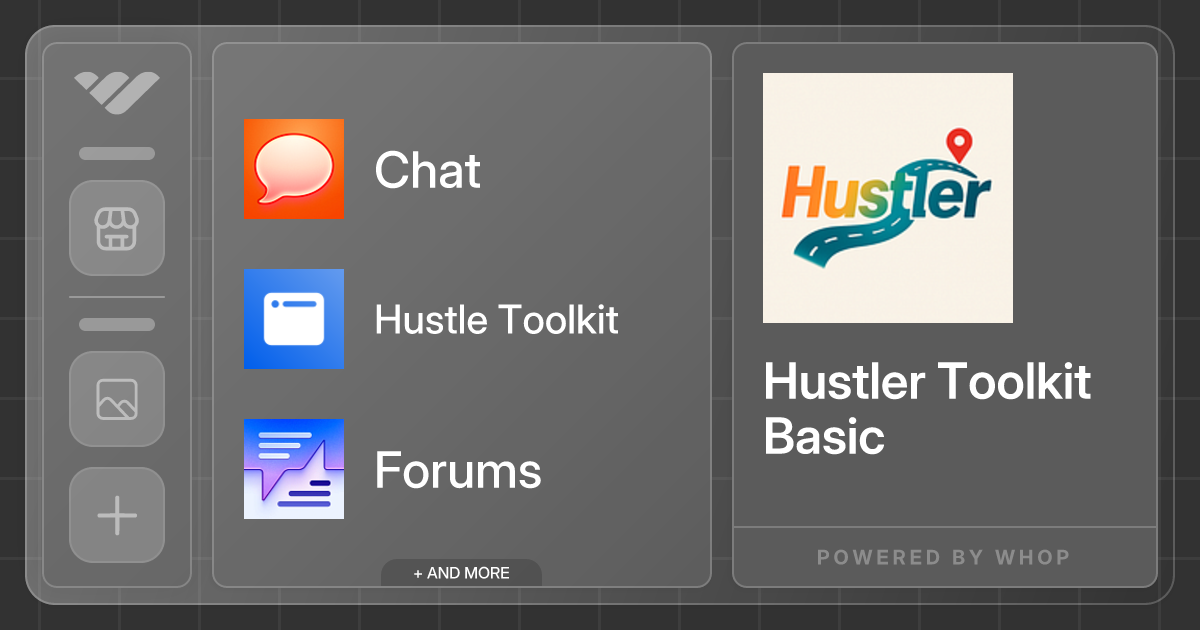Click the "+ AND MORE" pill button
This screenshot has width=1200, height=630.
tap(461, 572)
